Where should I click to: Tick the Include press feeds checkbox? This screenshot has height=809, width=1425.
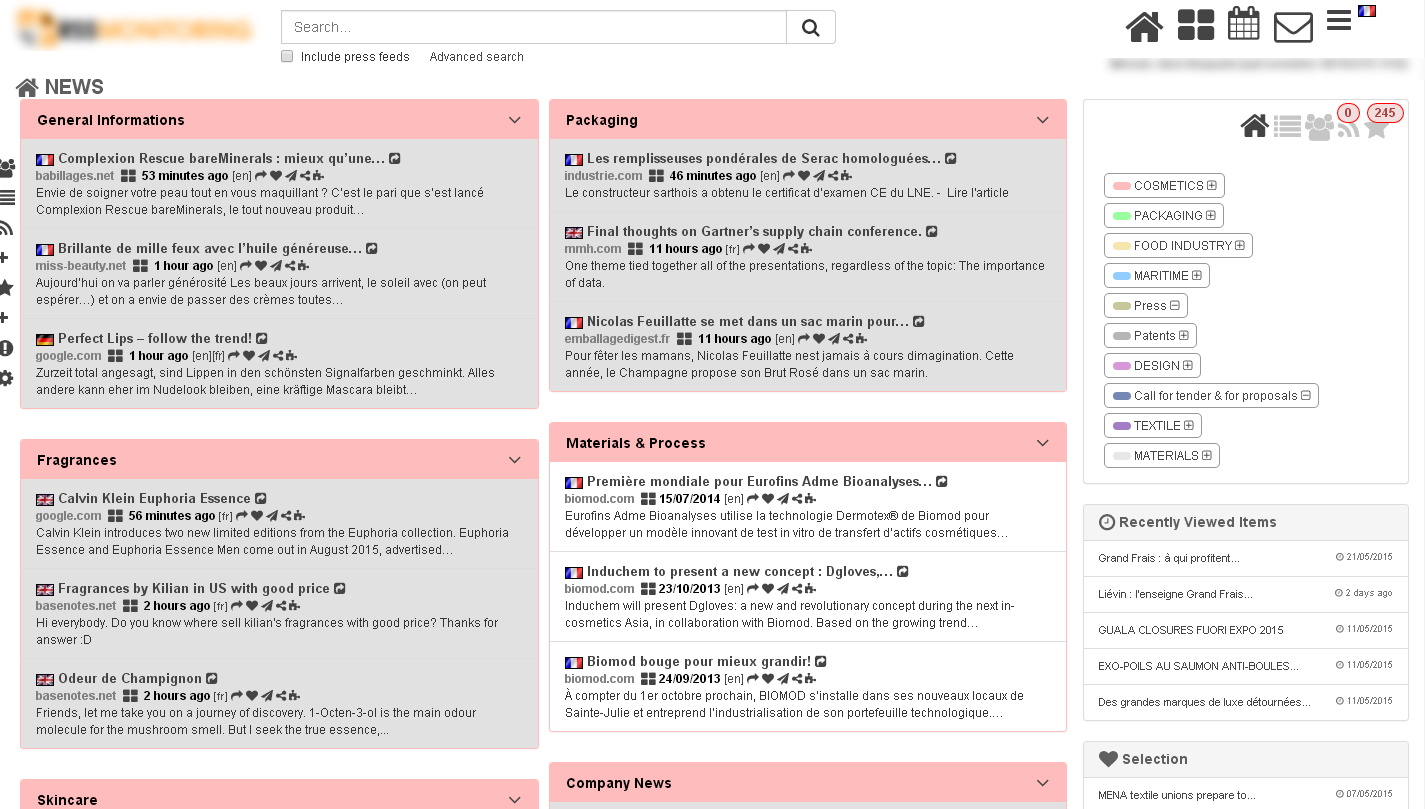pyautogui.click(x=287, y=57)
